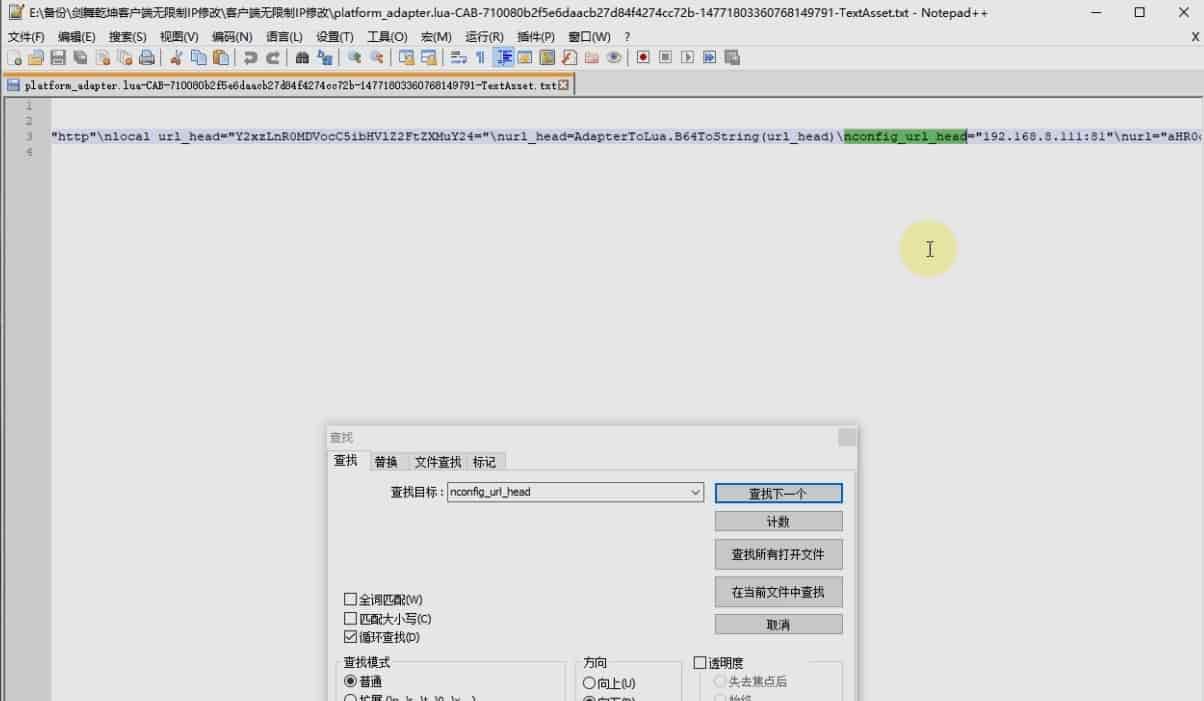Switch to the 文件查找 tab
This screenshot has height=701, width=1204.
click(x=438, y=461)
